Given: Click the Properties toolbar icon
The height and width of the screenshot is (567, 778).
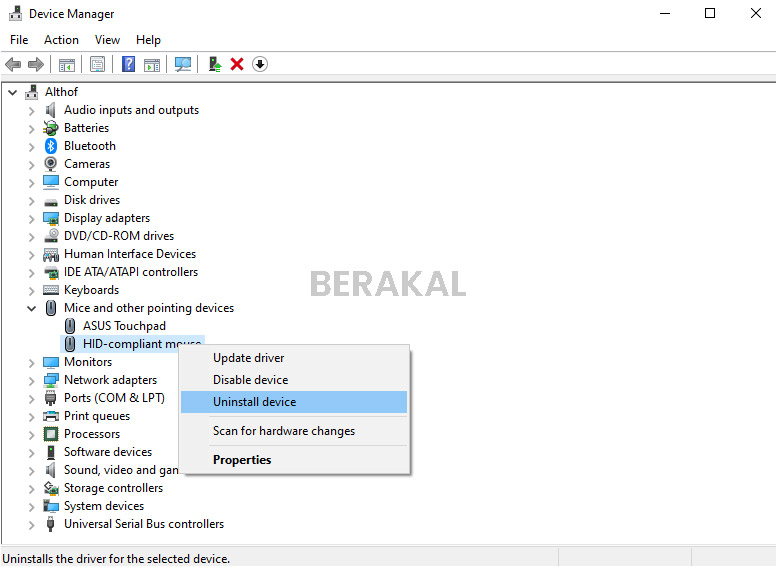Looking at the screenshot, I should click(97, 64).
